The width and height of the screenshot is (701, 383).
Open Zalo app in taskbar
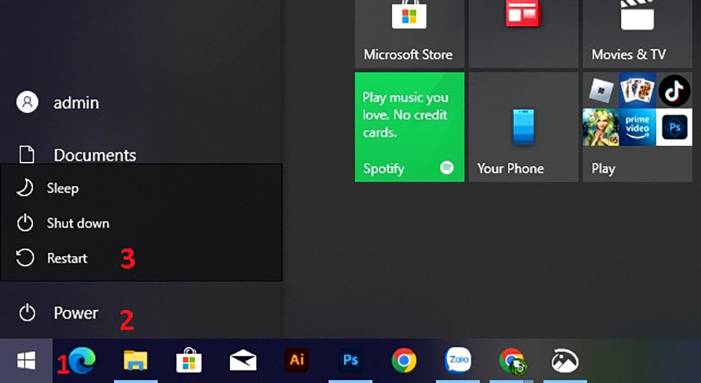pyautogui.click(x=458, y=360)
